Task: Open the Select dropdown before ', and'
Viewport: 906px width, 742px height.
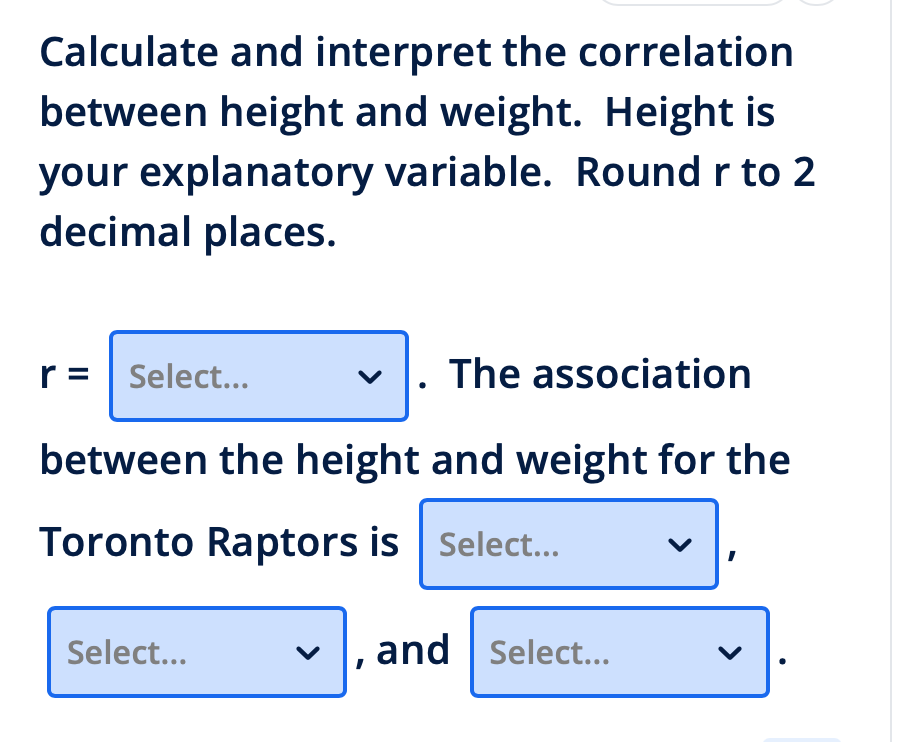Action: 196,652
